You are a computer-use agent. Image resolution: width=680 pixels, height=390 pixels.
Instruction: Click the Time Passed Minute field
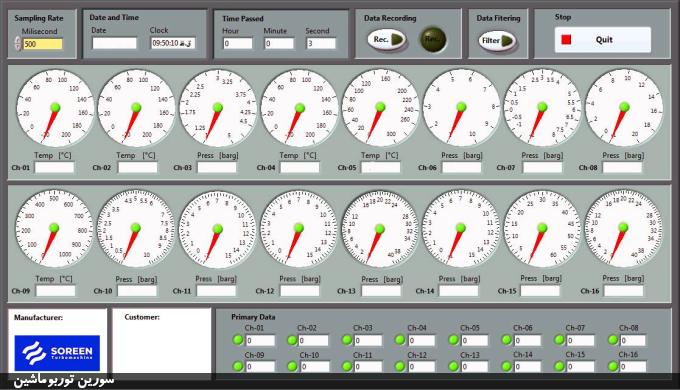coord(279,43)
